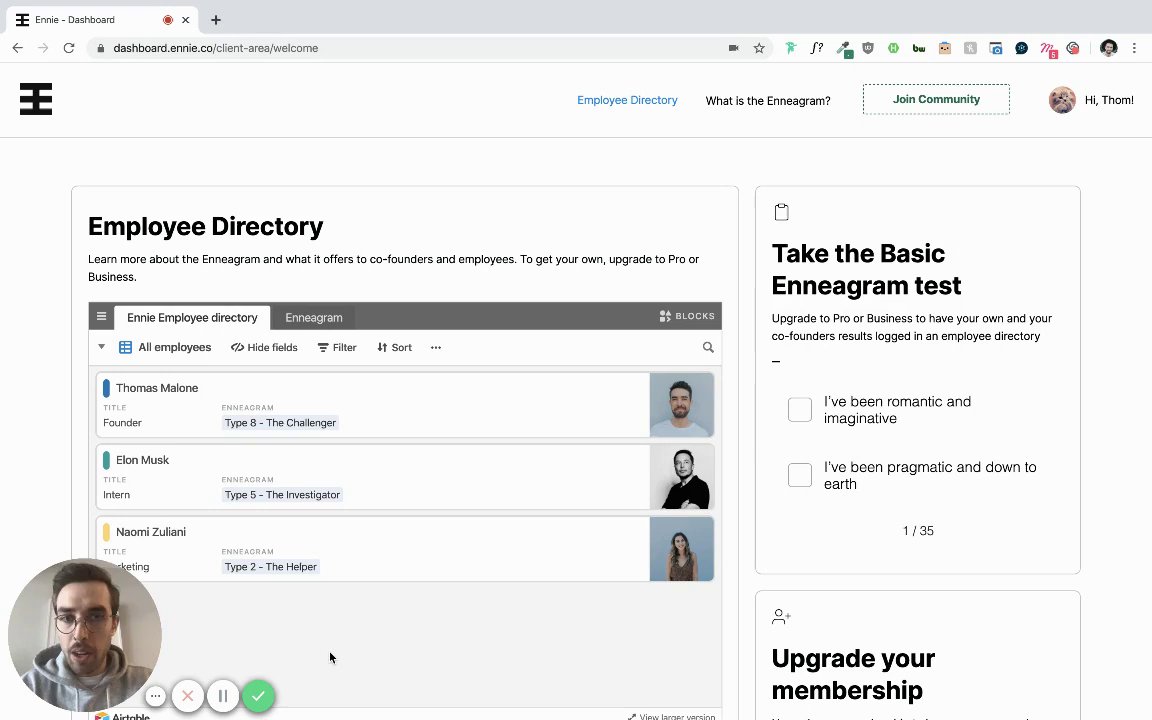This screenshot has width=1152, height=720.
Task: Open the Airtable search magnifier icon
Action: point(708,348)
